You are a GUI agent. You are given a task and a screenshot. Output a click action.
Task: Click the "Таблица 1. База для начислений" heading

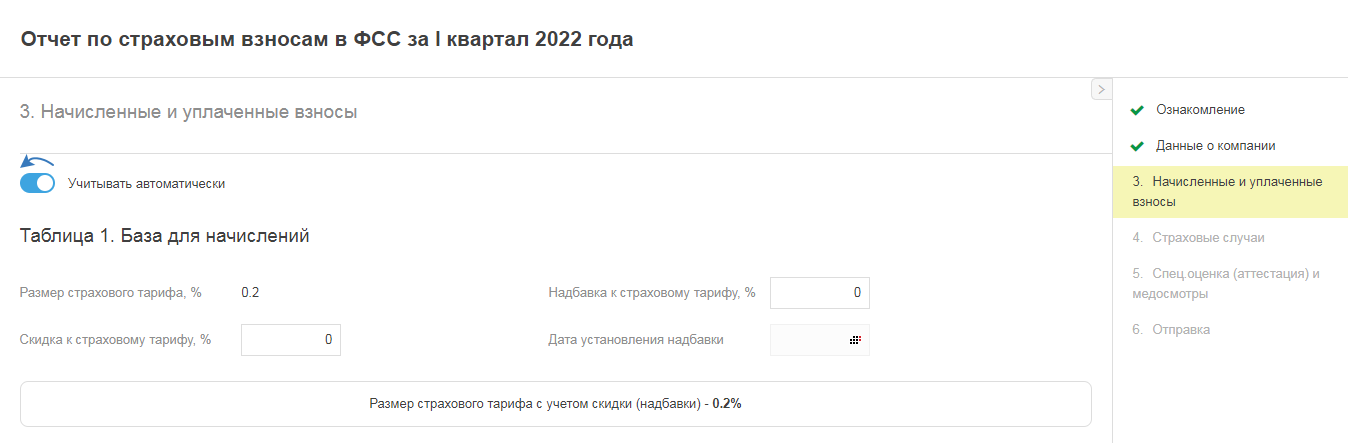[x=164, y=236]
